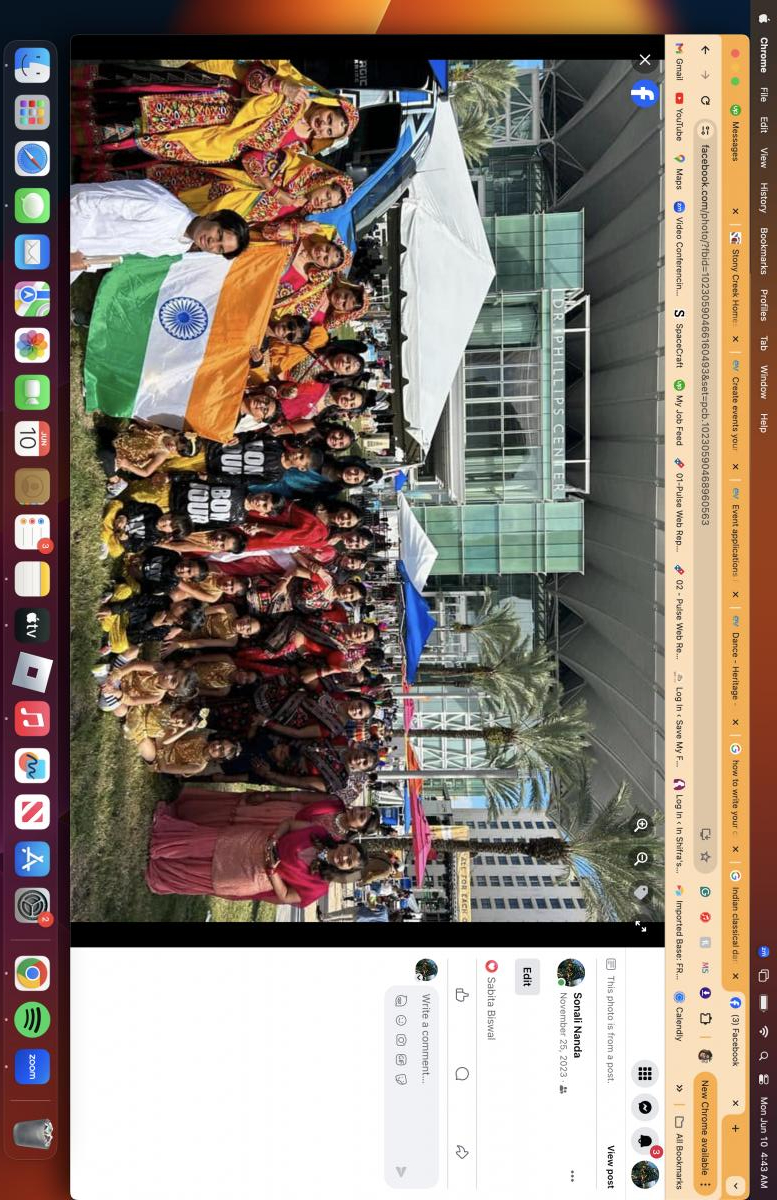Open Zoom from the Dock
777x1200 pixels.
tap(32, 1067)
